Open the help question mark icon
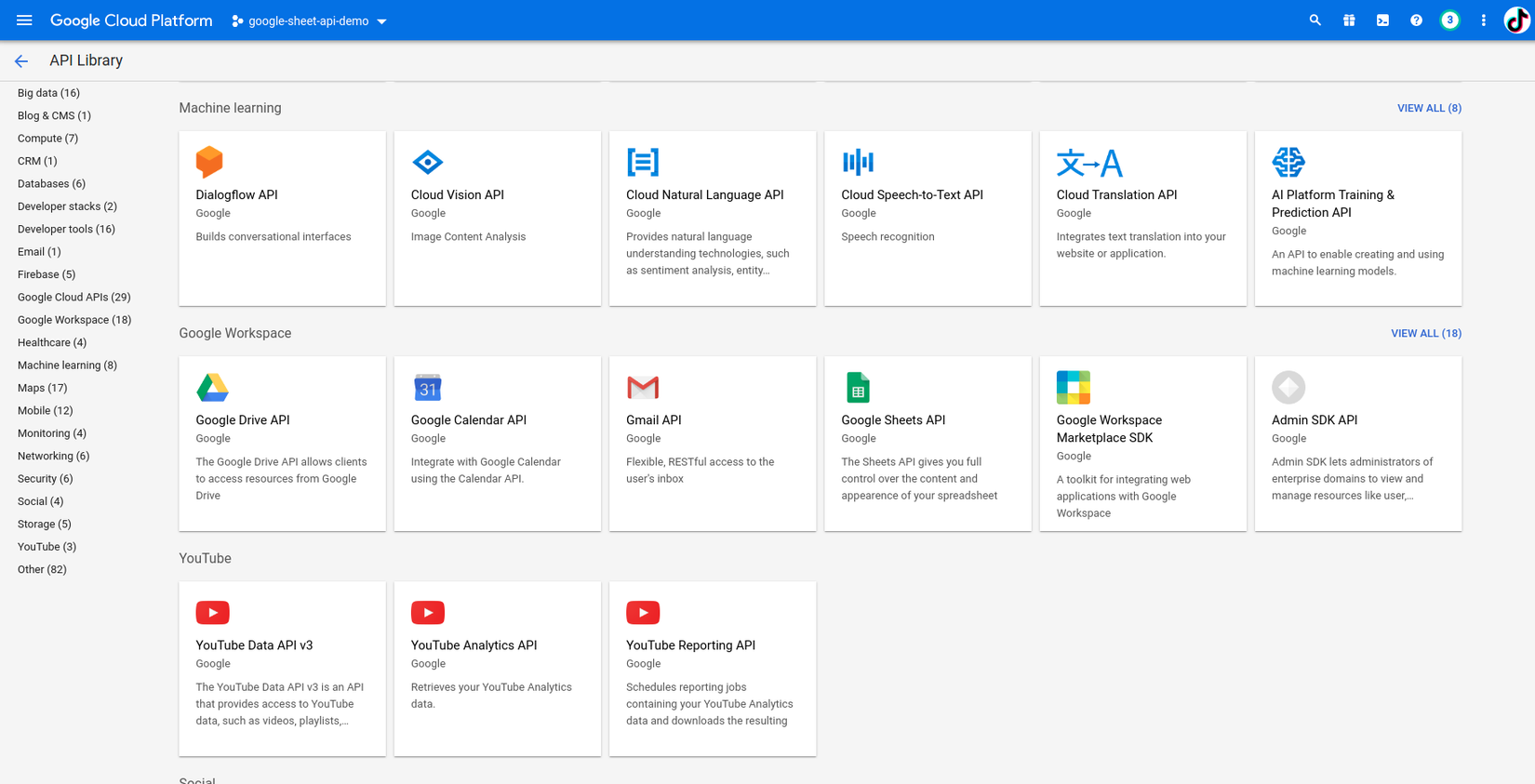1535x784 pixels. (1416, 20)
